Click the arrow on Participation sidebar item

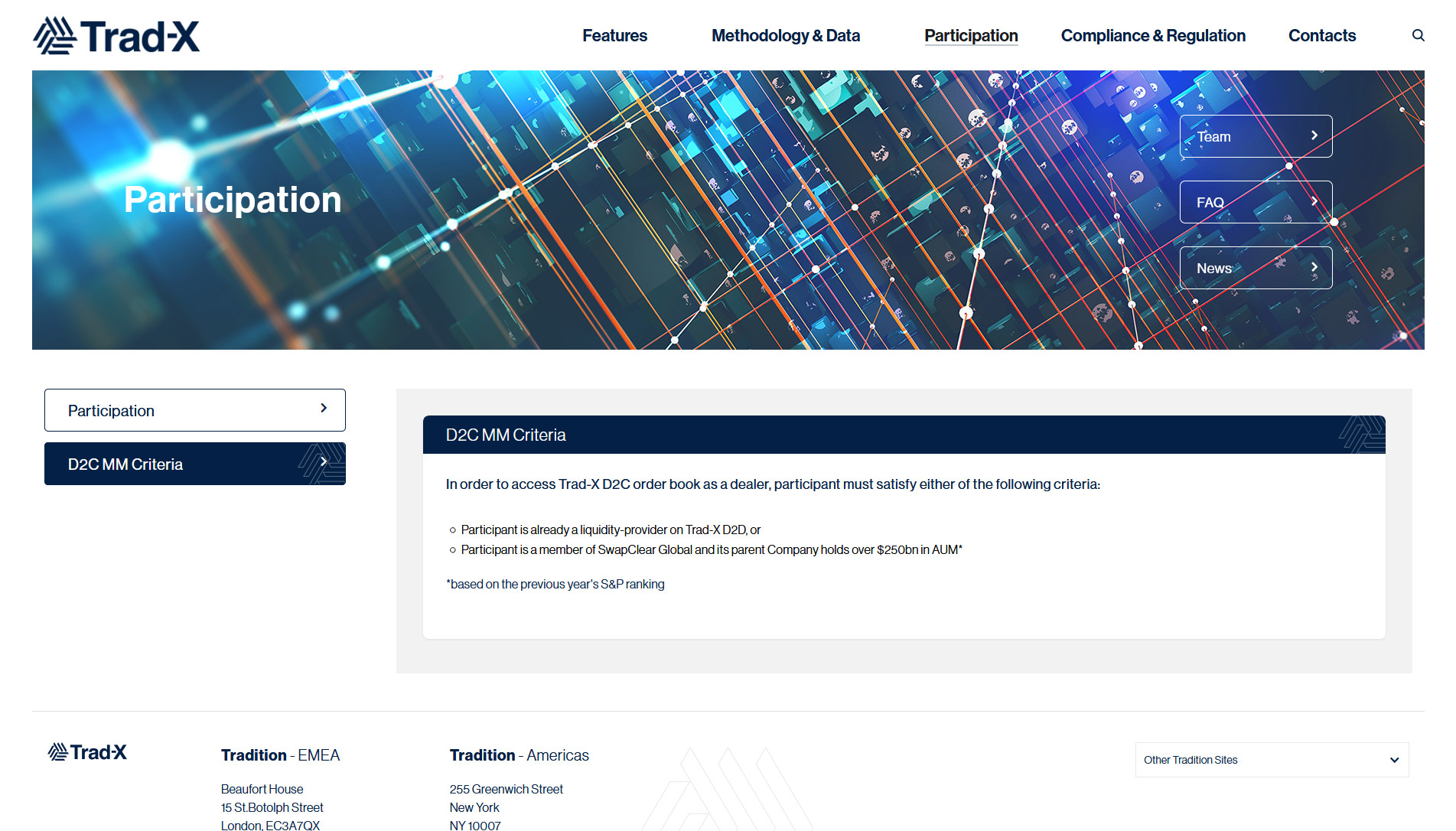click(324, 409)
